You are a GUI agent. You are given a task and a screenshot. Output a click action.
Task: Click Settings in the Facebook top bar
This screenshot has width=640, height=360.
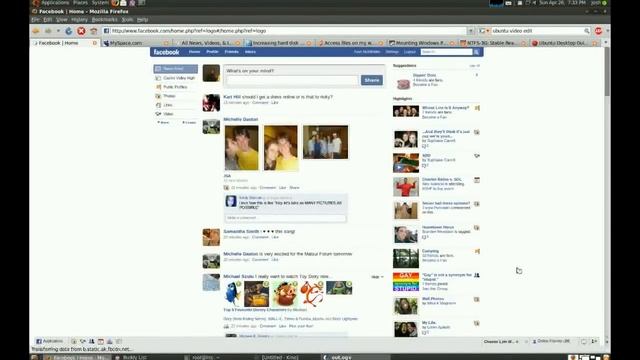click(392, 52)
